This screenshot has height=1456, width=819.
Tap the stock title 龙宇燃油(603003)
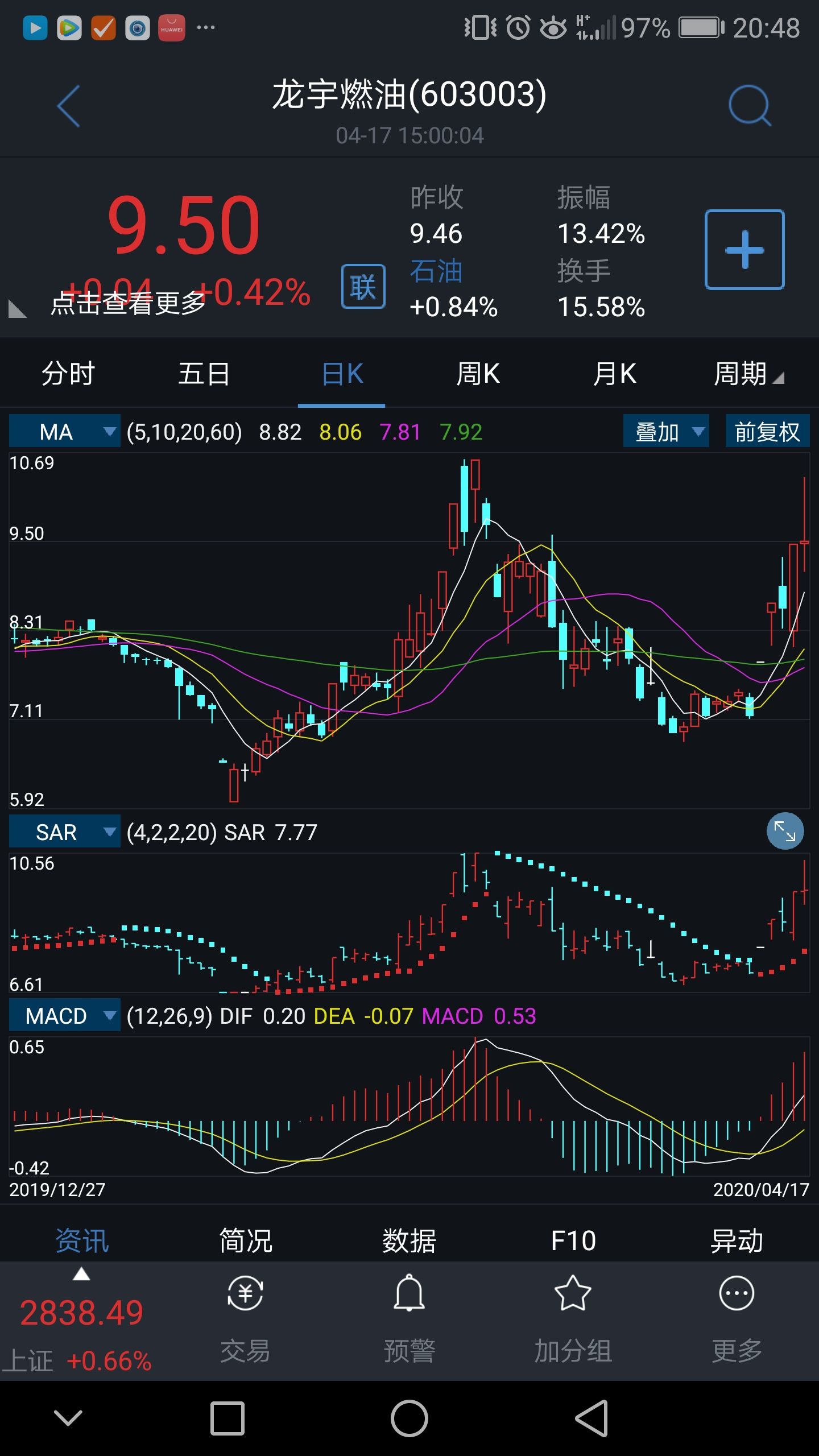tap(409, 94)
